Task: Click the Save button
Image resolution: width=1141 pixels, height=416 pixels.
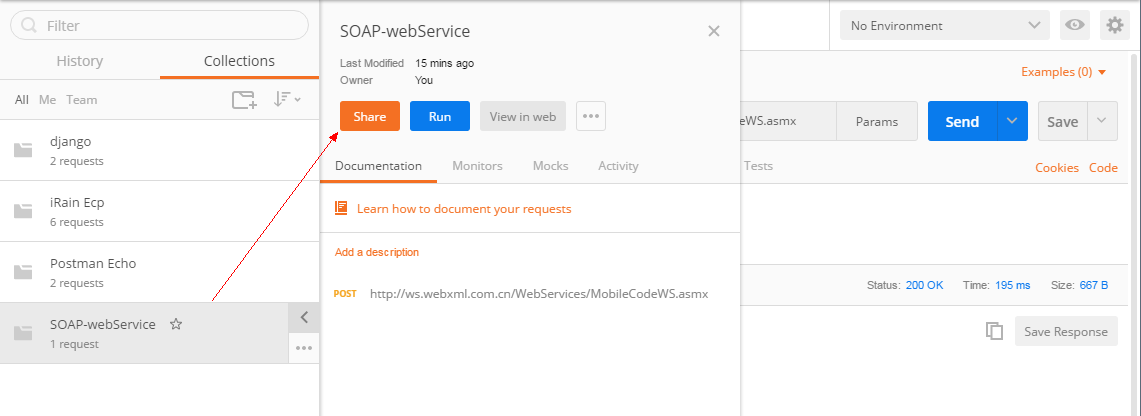Action: 1062,121
